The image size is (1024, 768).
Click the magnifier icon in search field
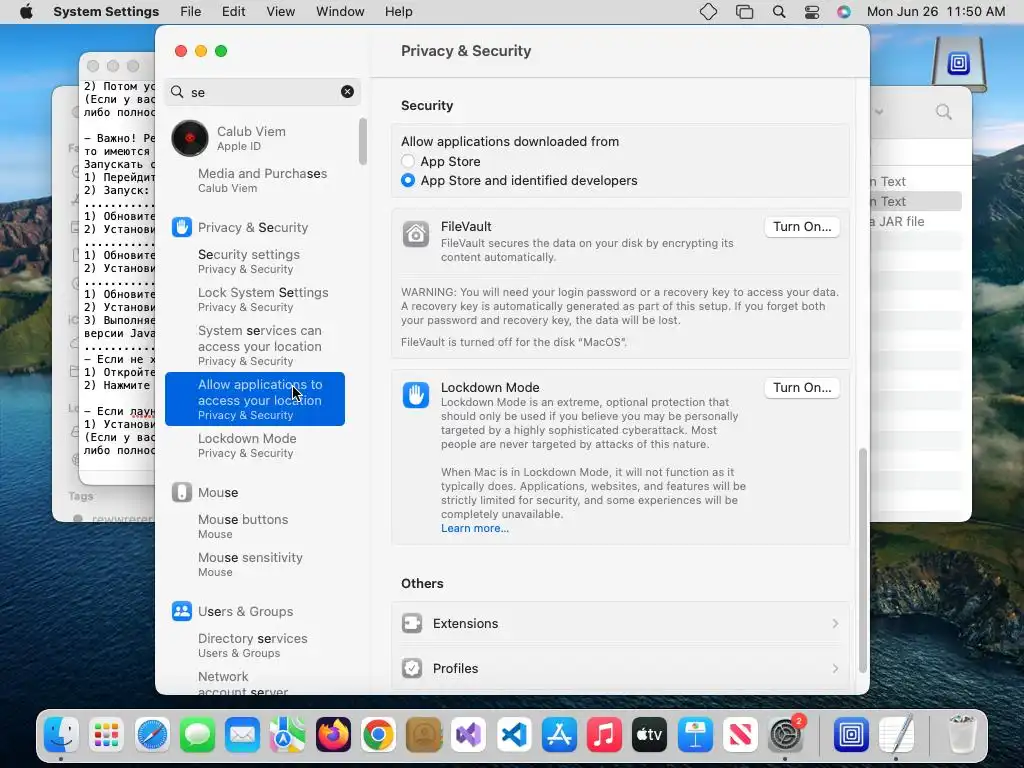(x=177, y=92)
